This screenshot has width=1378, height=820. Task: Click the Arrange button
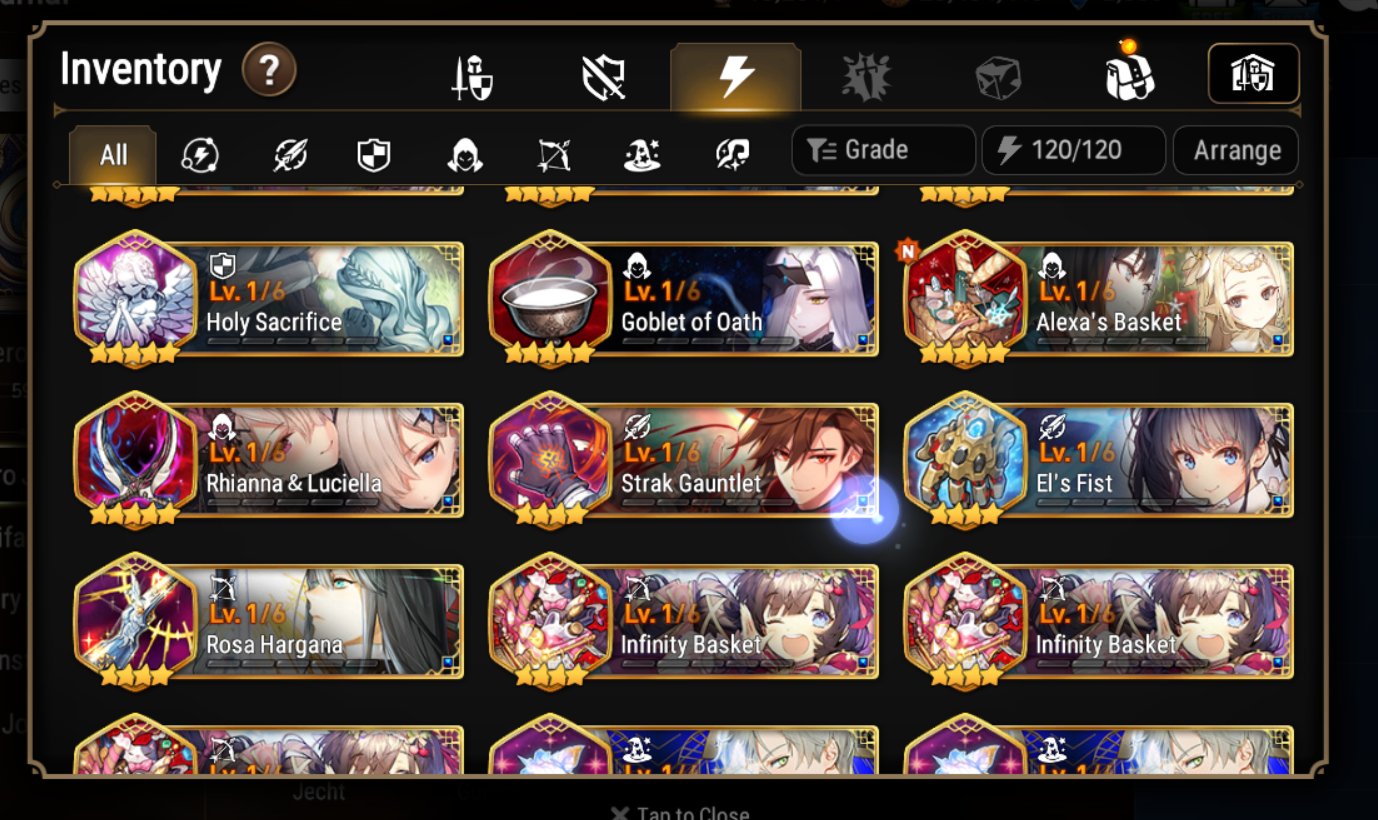point(1236,151)
